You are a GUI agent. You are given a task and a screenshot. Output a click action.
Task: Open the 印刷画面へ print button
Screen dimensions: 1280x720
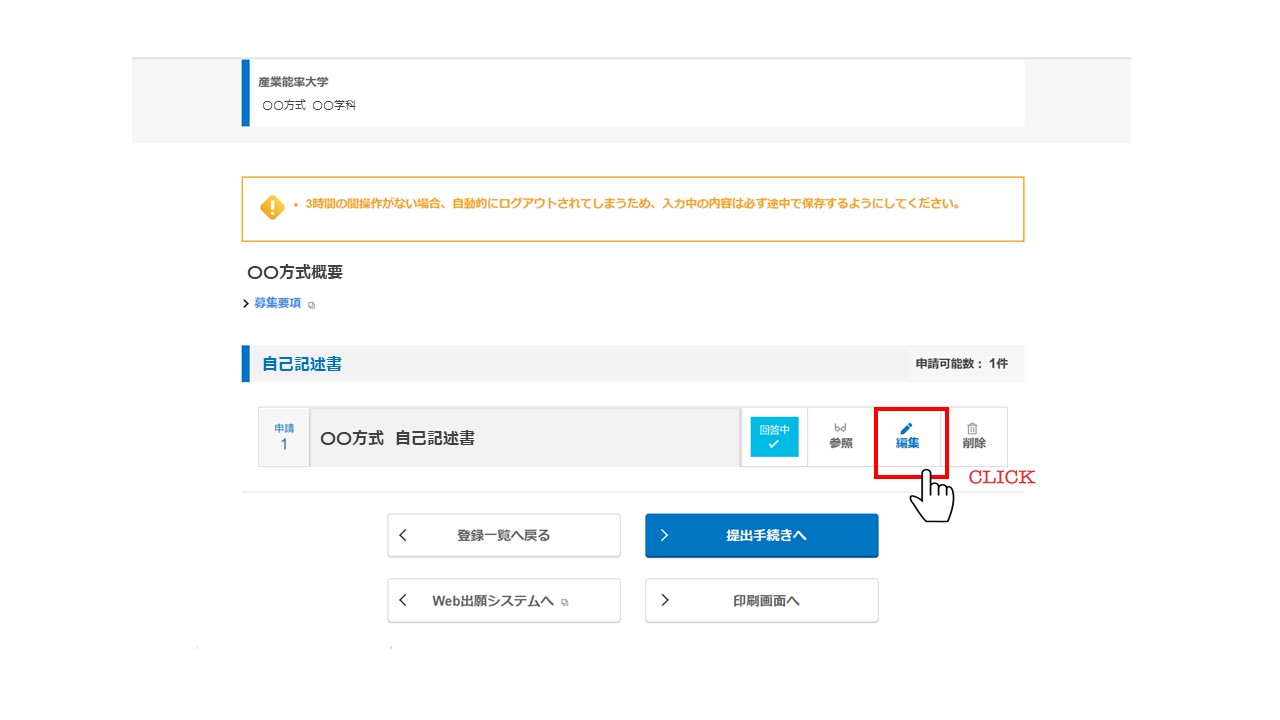[x=762, y=601]
